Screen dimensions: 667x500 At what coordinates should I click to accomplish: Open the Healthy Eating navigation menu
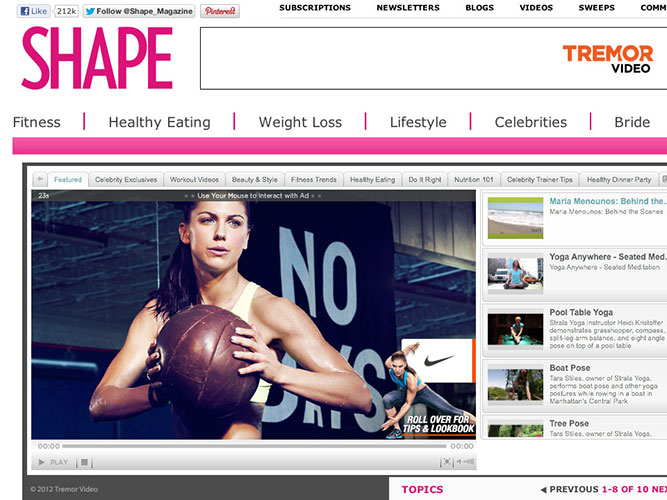tap(160, 122)
